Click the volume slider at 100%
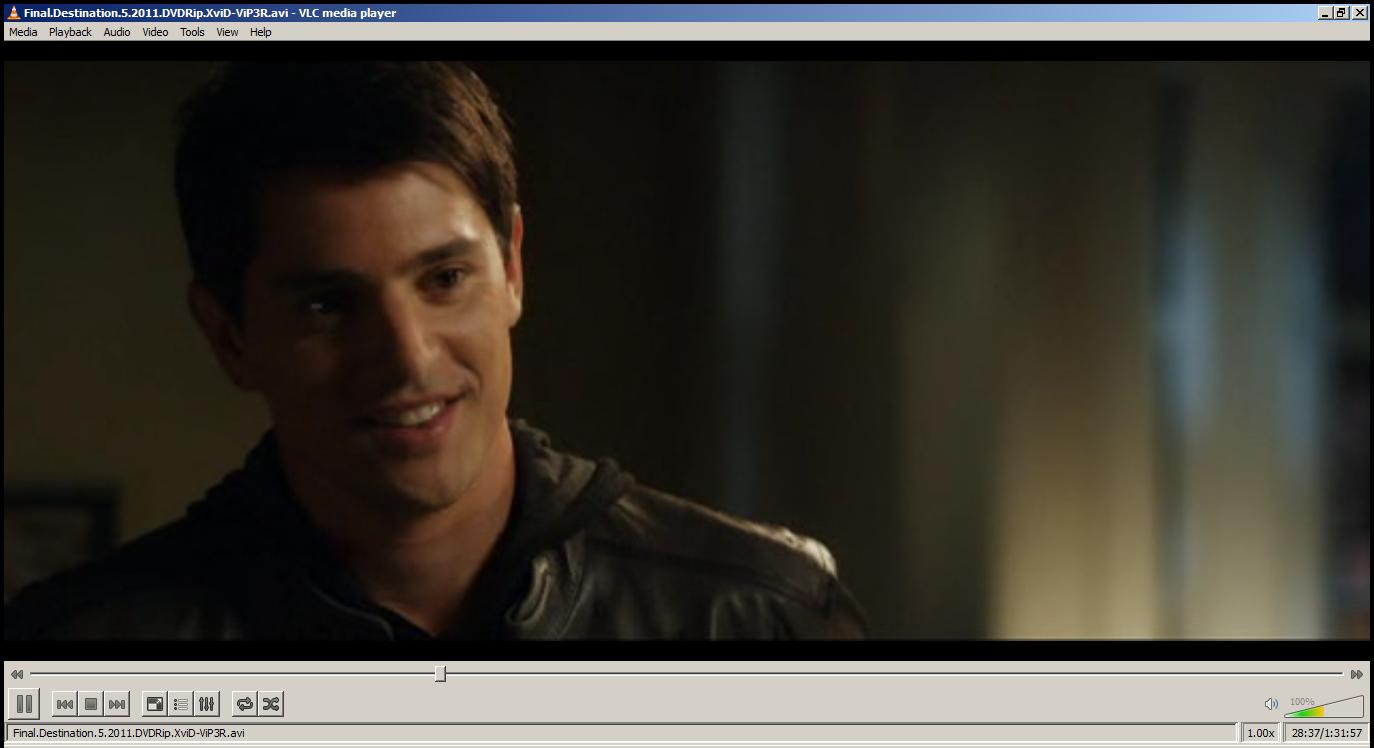The width and height of the screenshot is (1374, 748). point(1323,709)
